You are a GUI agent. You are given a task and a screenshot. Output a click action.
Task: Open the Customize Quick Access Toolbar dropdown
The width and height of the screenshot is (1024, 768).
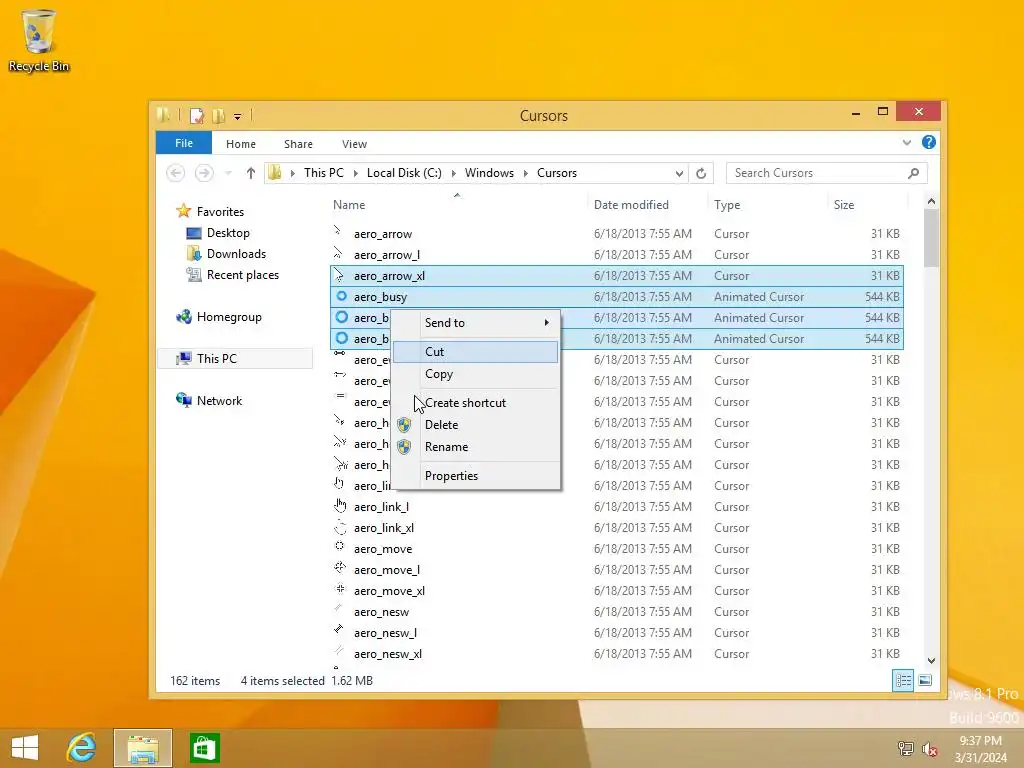238,117
